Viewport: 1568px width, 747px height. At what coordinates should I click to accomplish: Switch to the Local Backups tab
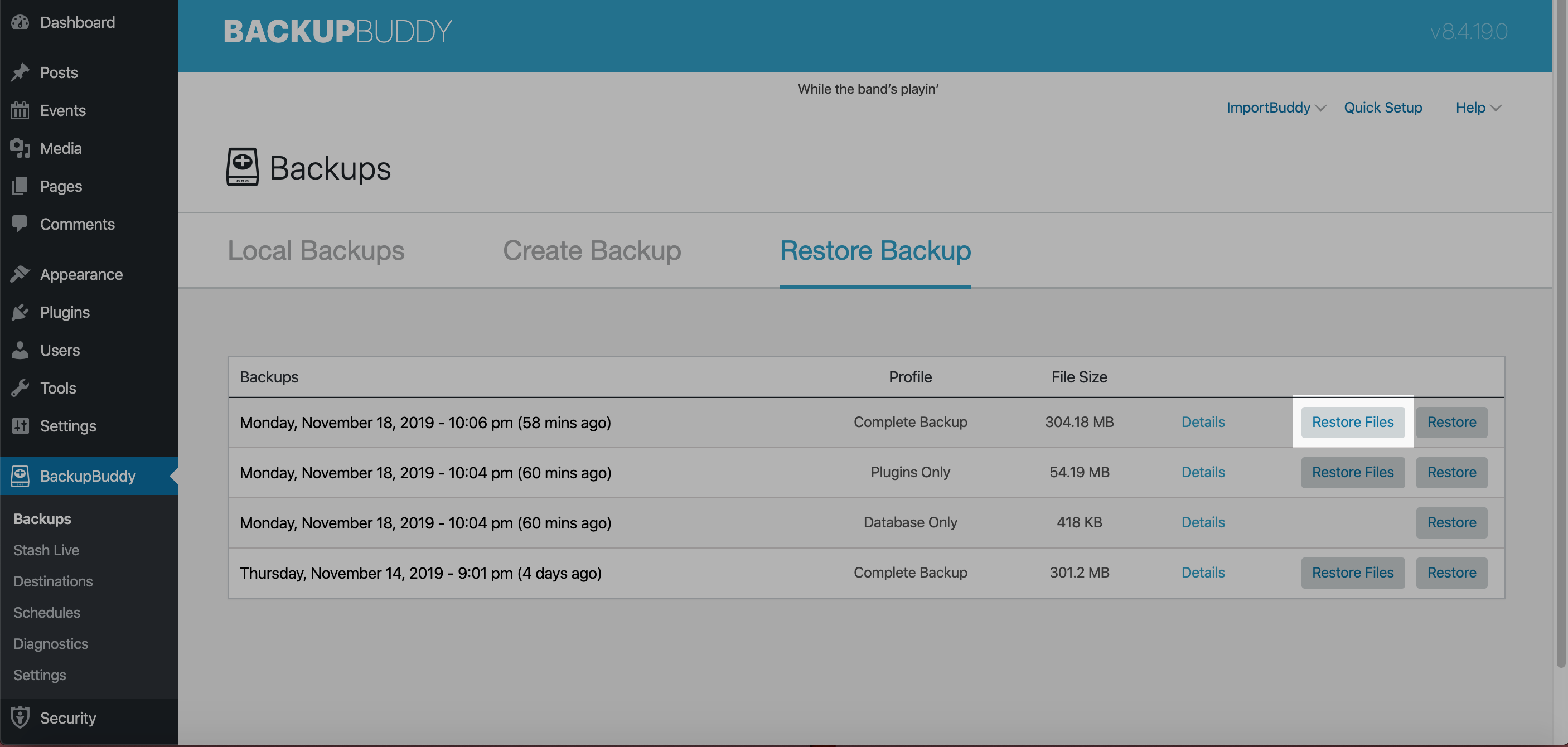tap(316, 251)
